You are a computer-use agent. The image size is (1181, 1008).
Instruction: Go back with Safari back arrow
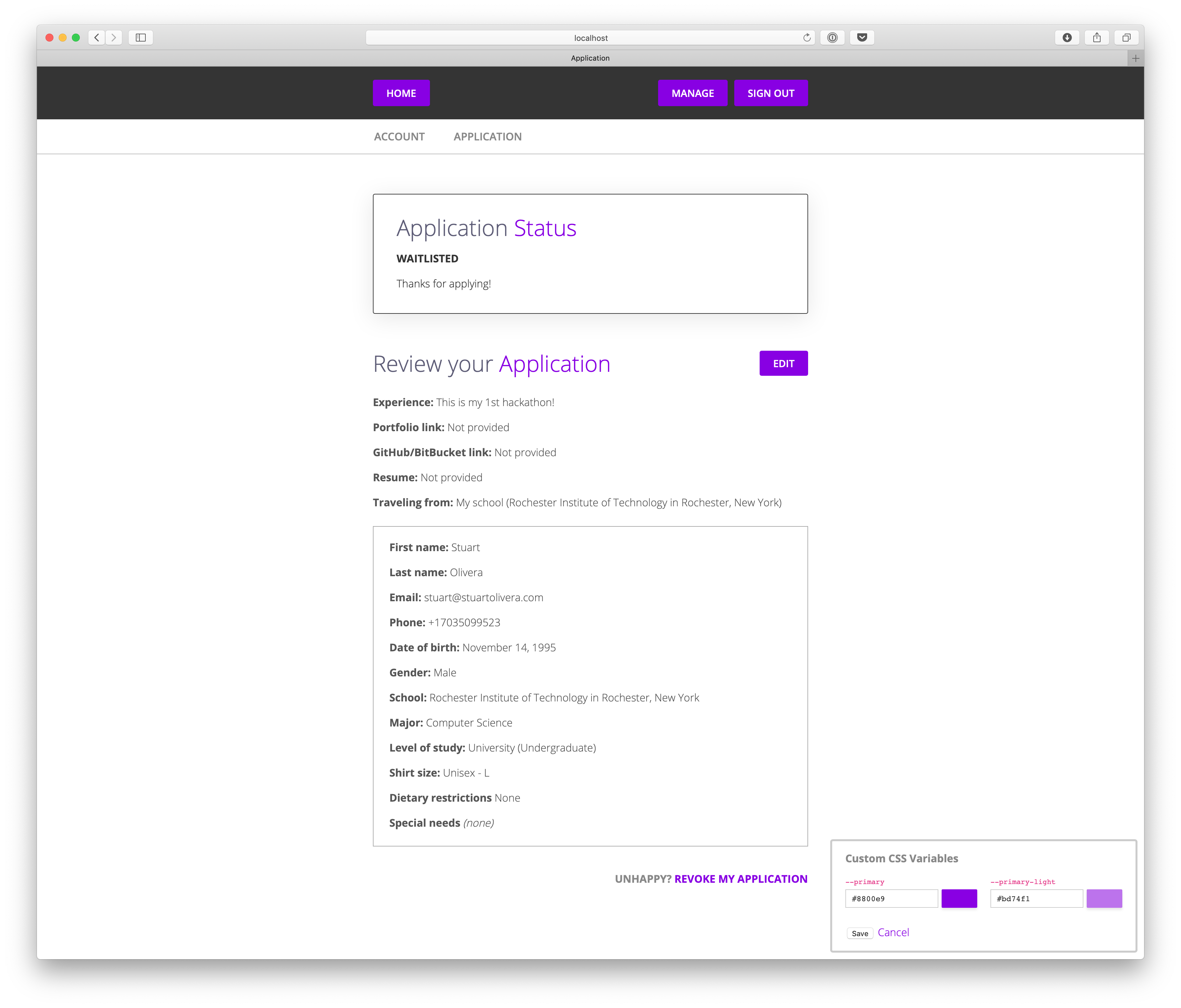tap(96, 38)
